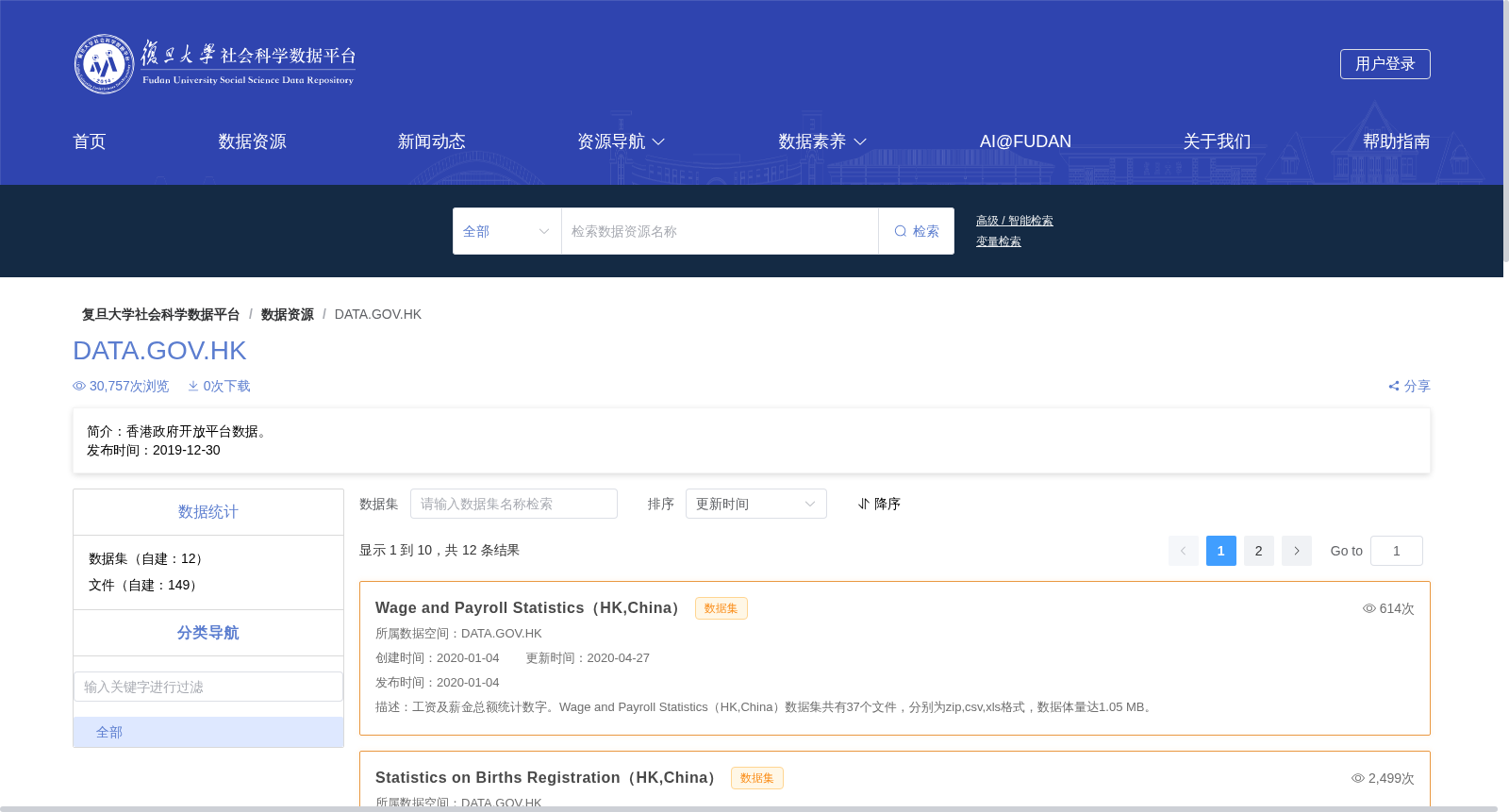Image resolution: width=1509 pixels, height=812 pixels.
Task: Focus the 输入关键字进行过滤 filter field
Action: tap(208, 687)
